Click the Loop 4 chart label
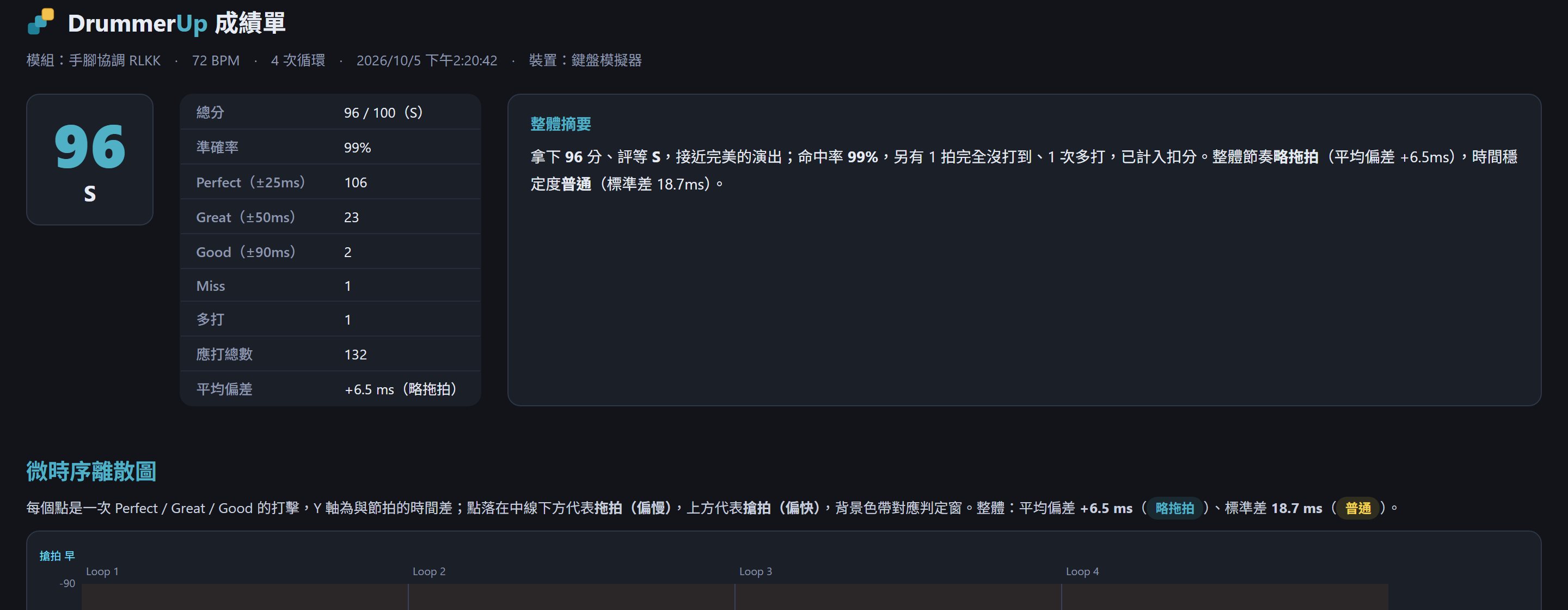 tap(1082, 571)
